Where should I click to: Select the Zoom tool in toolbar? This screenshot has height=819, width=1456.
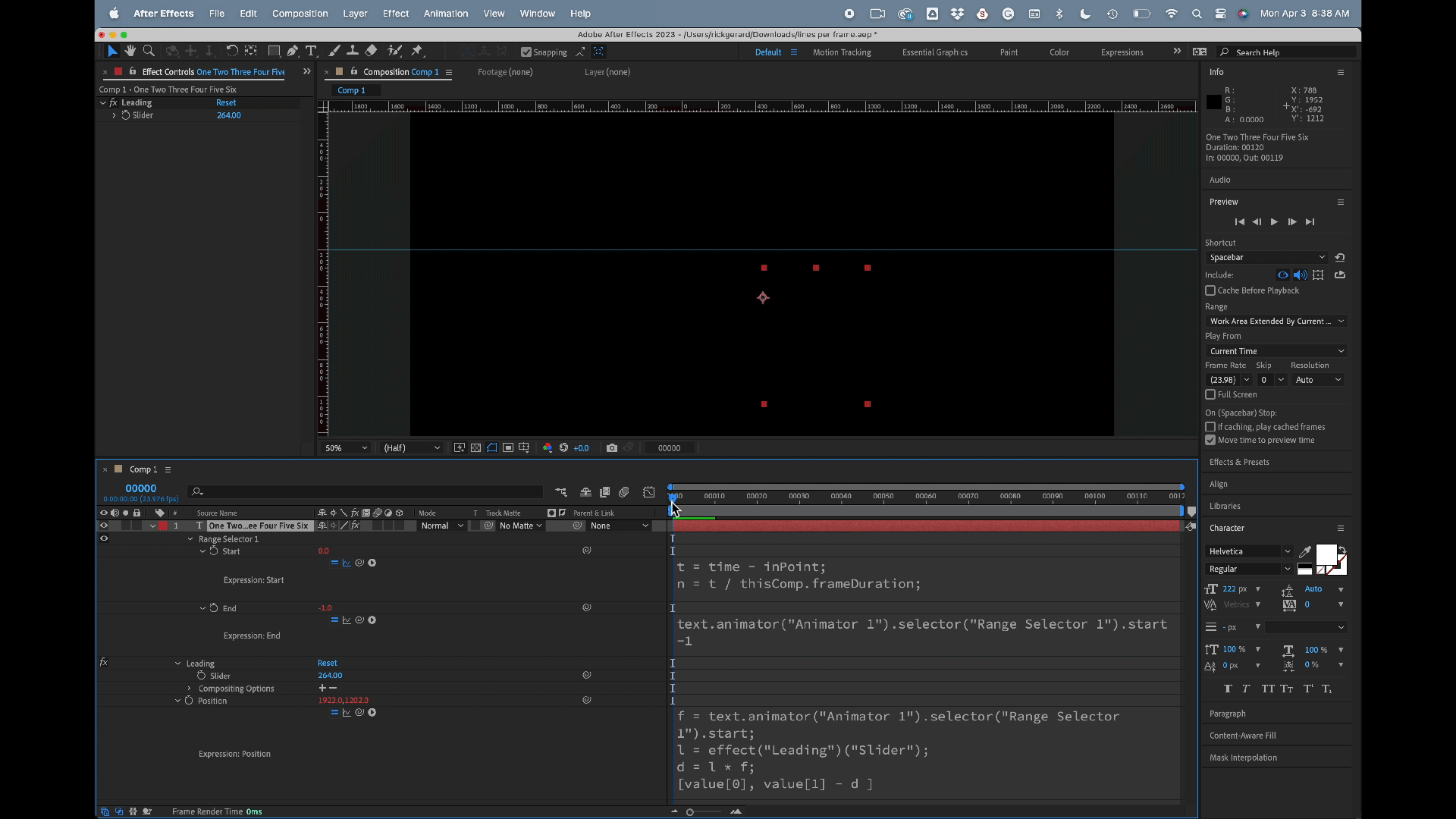[149, 51]
